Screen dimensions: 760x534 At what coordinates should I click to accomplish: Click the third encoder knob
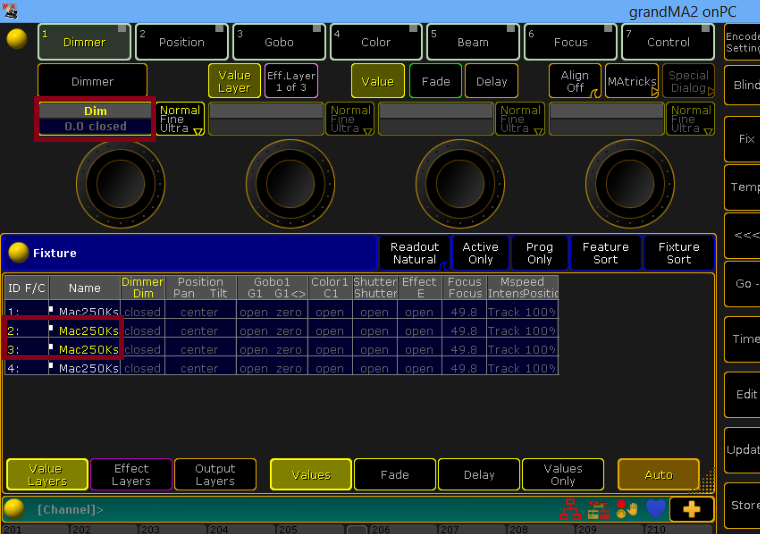tap(460, 184)
